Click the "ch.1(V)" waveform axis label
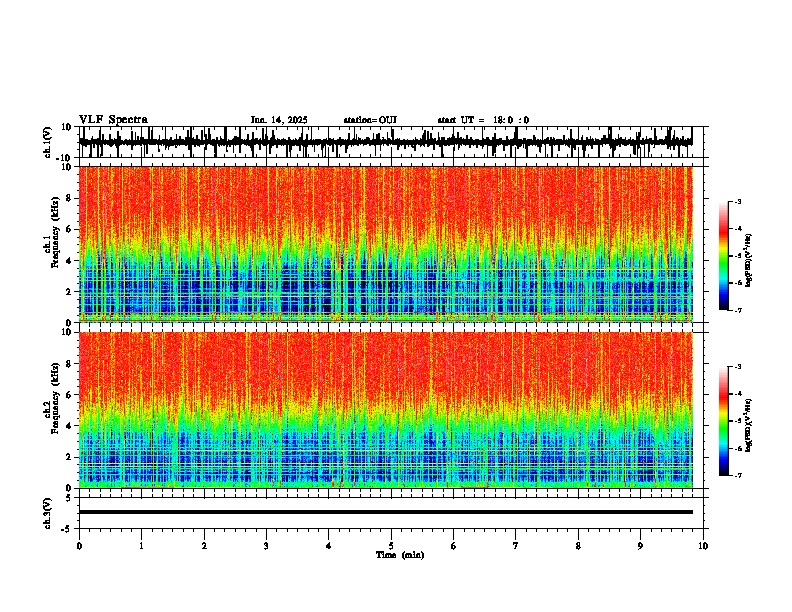The image size is (792, 612). [48, 142]
